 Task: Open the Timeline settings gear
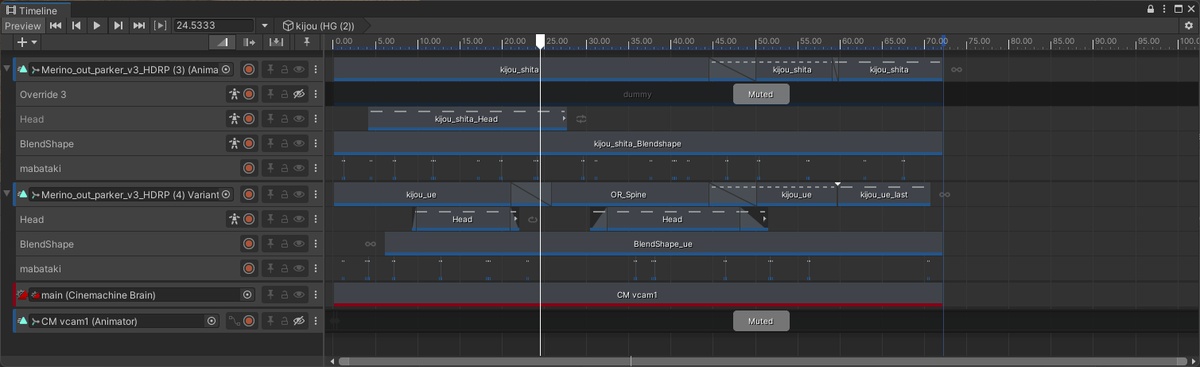click(x=1189, y=25)
